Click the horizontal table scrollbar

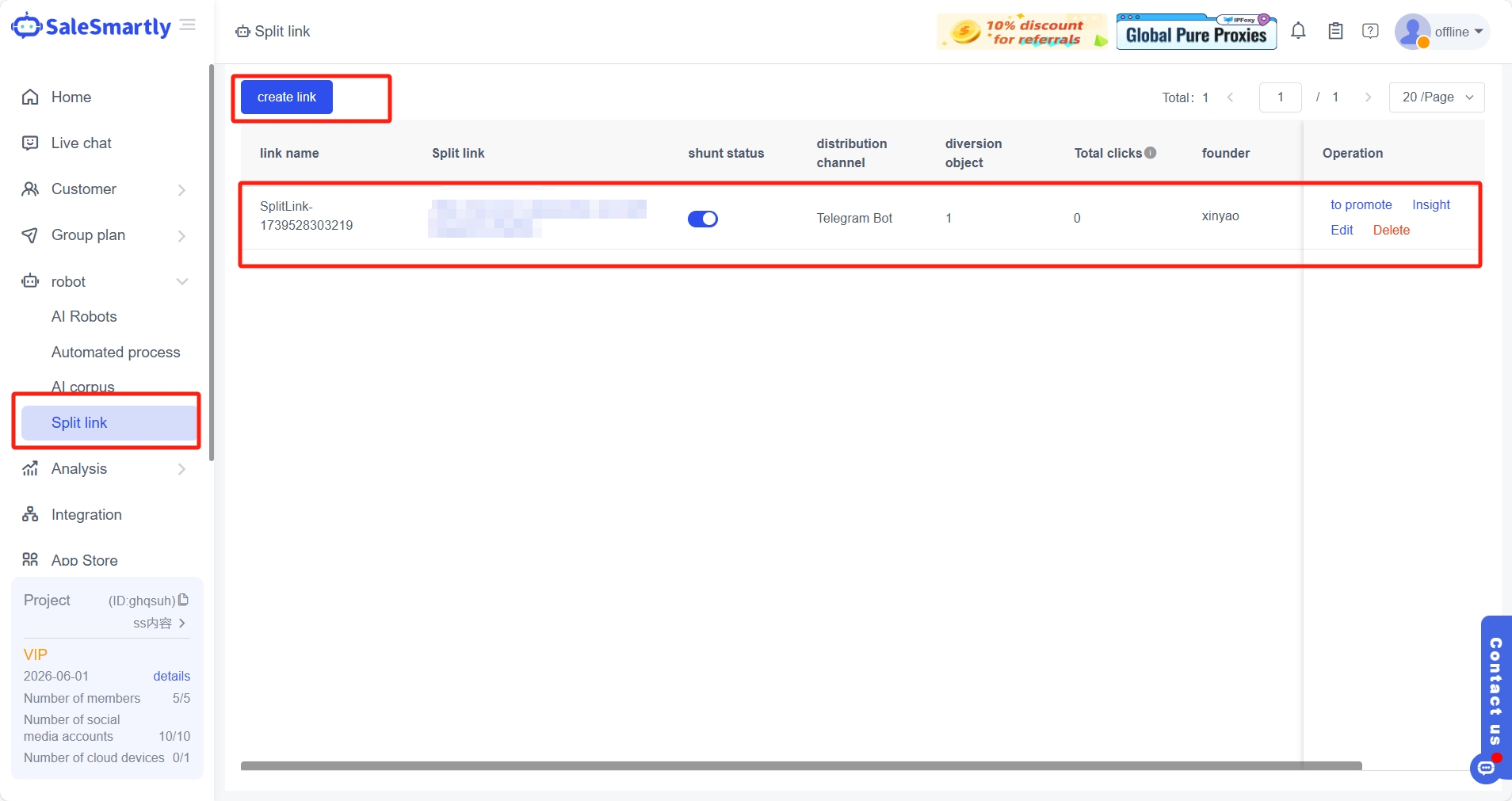pos(800,766)
